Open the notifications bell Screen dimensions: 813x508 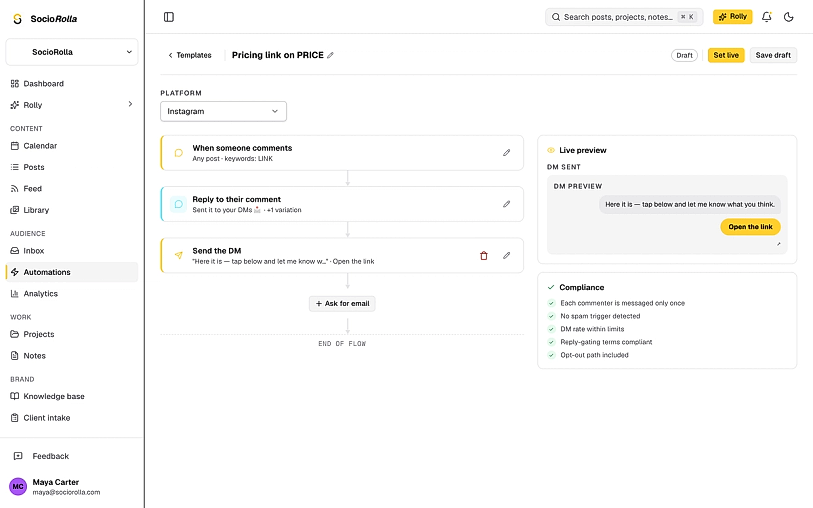click(x=766, y=17)
